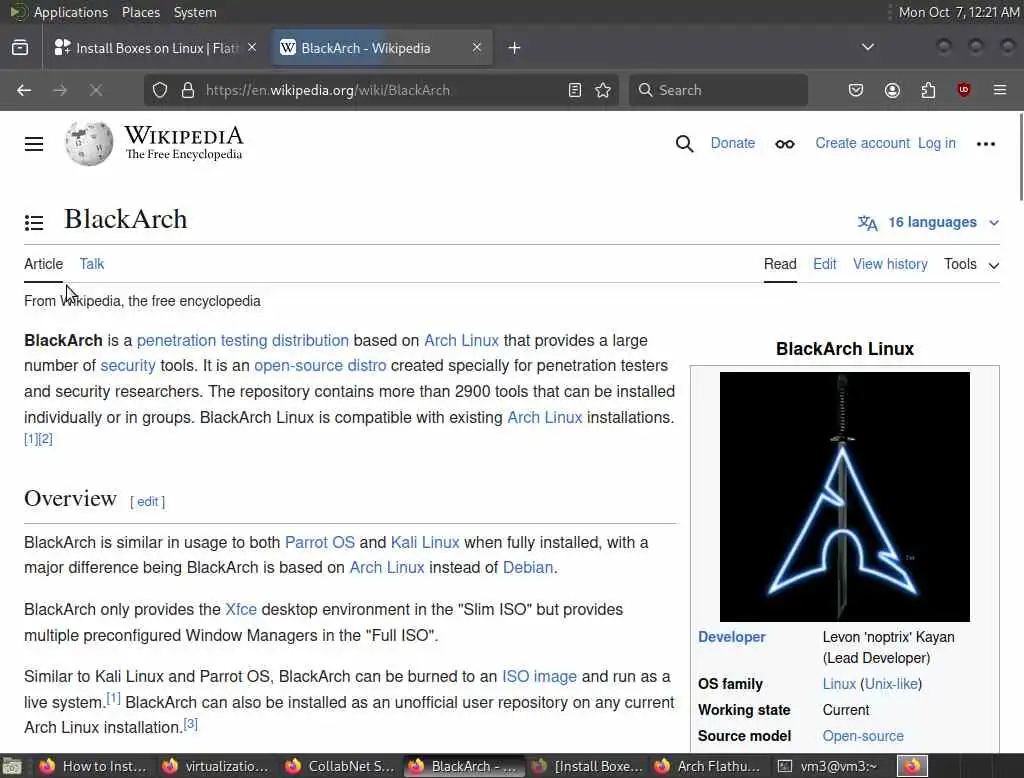Select the Read tab
The image size is (1024, 778).
click(780, 264)
